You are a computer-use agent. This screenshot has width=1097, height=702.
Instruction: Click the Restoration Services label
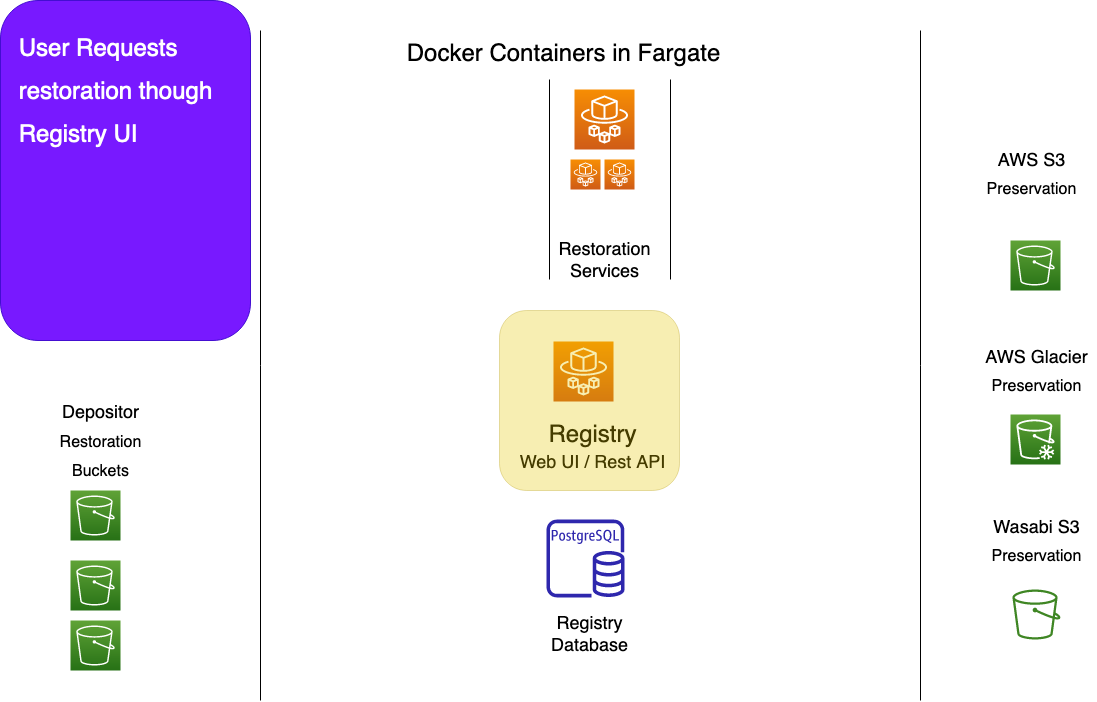click(x=604, y=260)
